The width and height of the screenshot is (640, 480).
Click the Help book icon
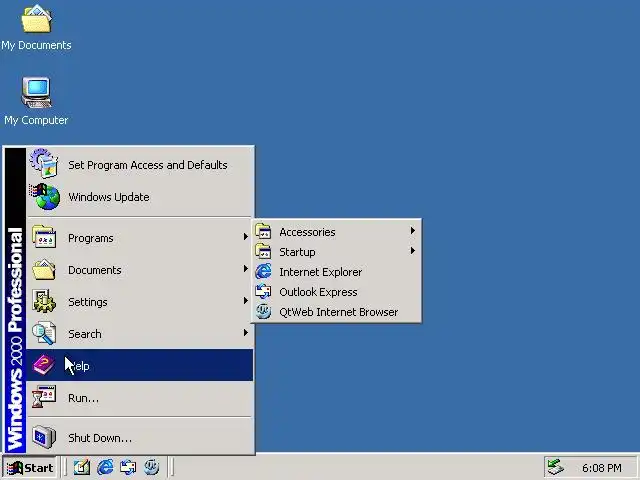coord(43,365)
